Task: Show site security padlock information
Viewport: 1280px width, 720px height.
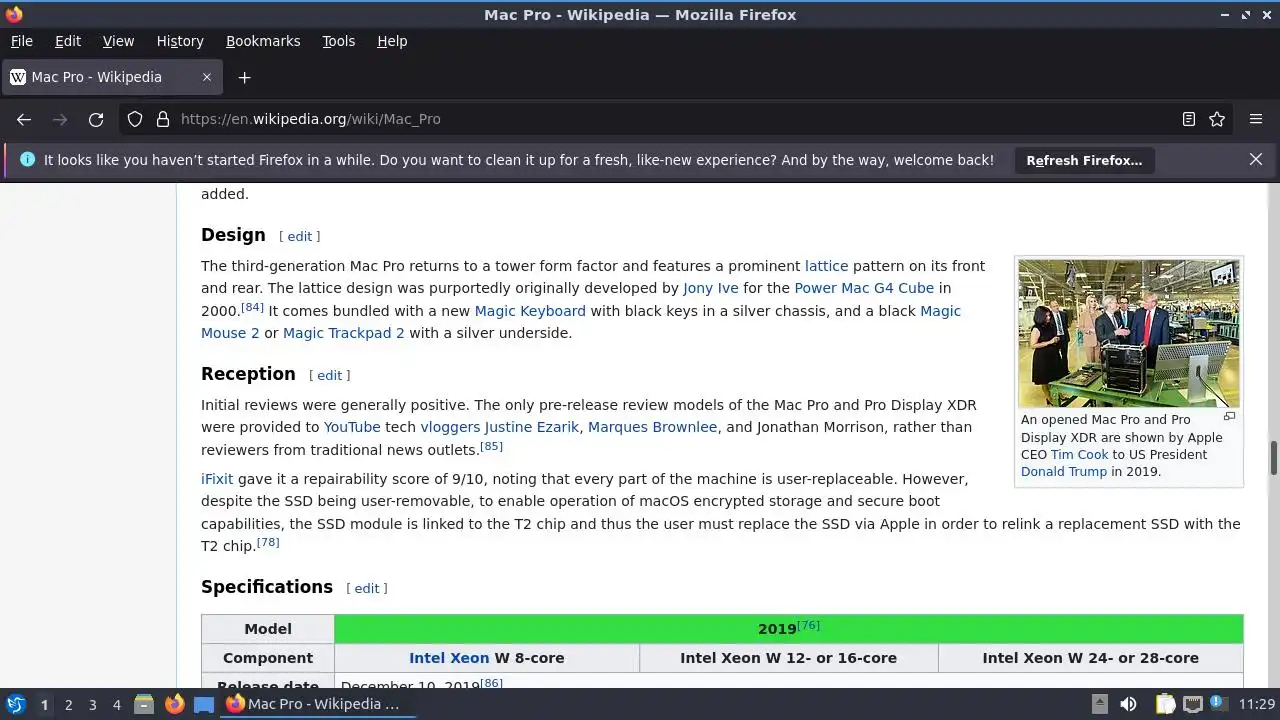Action: click(163, 119)
